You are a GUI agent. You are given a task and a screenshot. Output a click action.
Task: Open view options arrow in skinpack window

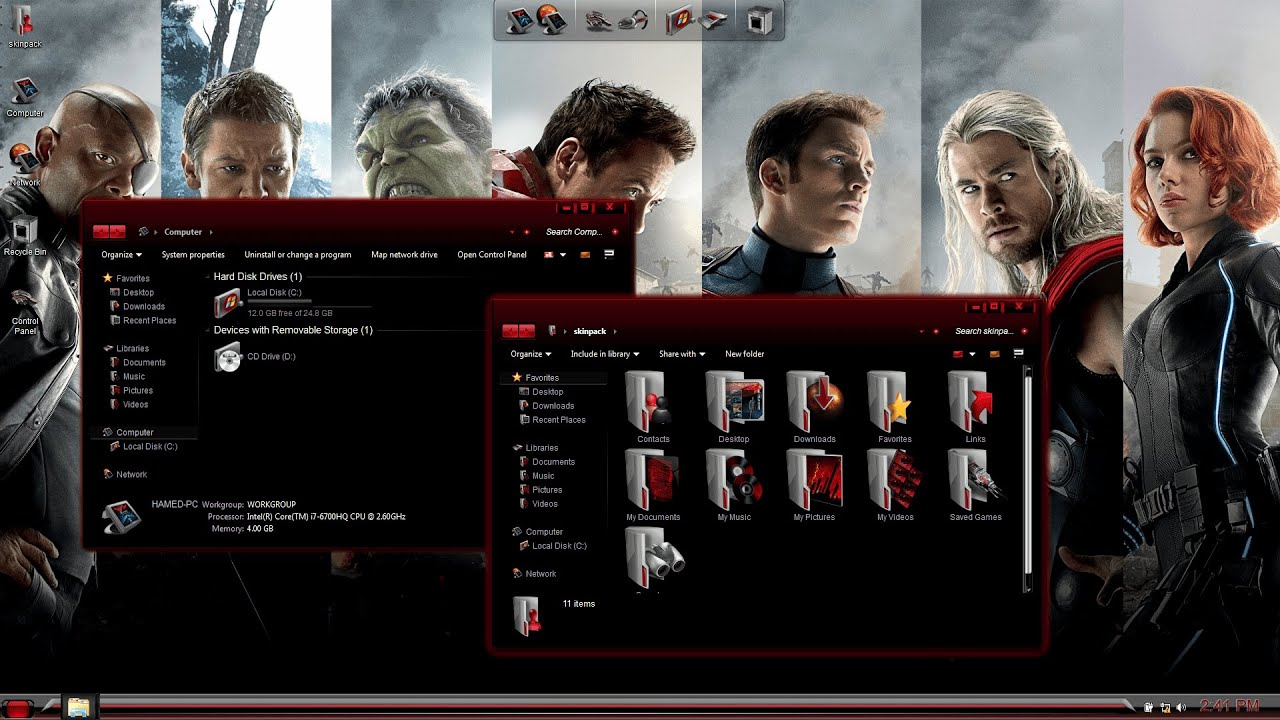click(972, 354)
